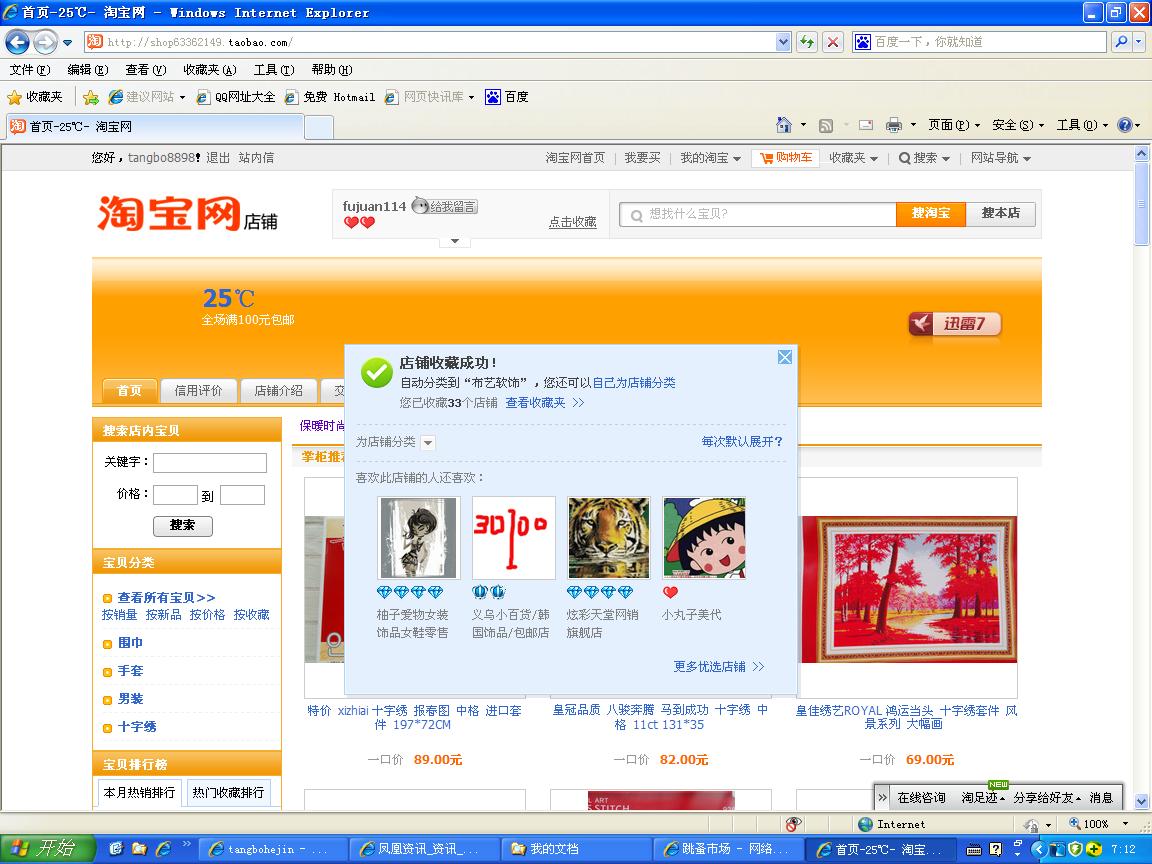Viewport: 1152px width, 864px height.
Task: Click the 给我留言 wangwang message icon
Action: 444,206
